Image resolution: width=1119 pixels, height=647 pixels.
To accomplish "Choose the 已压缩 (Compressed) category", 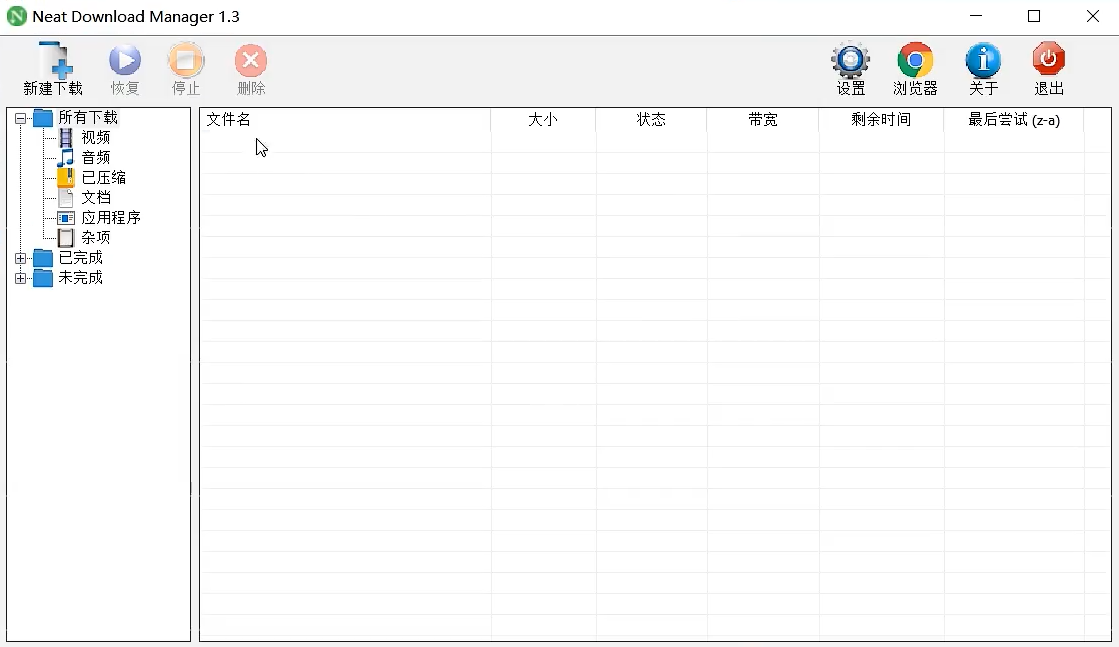I will pyautogui.click(x=103, y=178).
